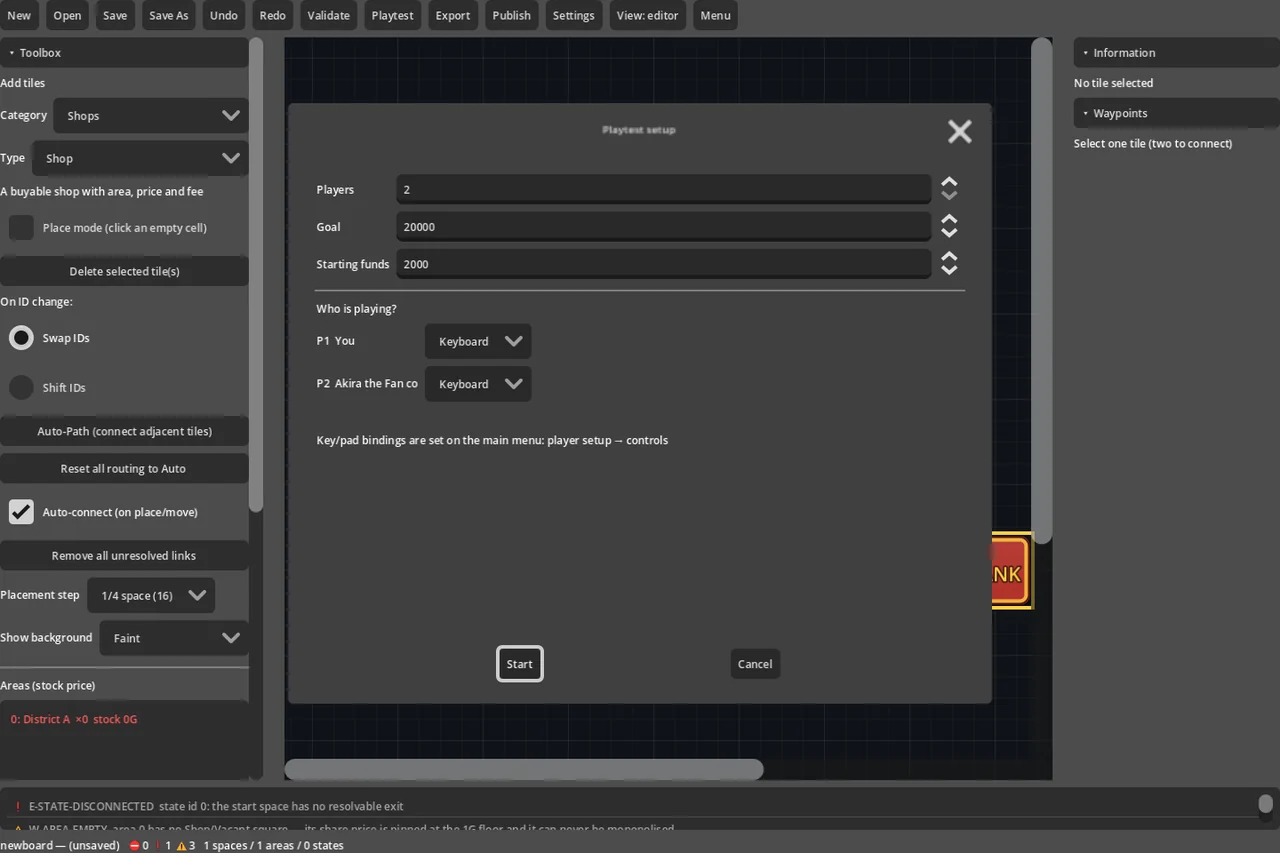Screen dimensions: 1280x853
Task: Click New in the top toolbar
Action: tap(19, 15)
